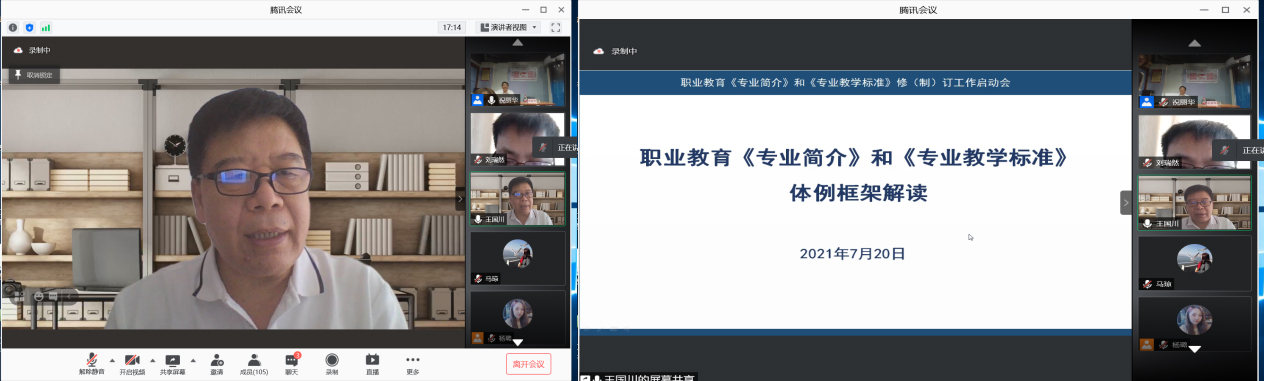This screenshot has width=1264, height=381.
Task: Click the slide date 2021年7月20日
Action: [x=852, y=254]
